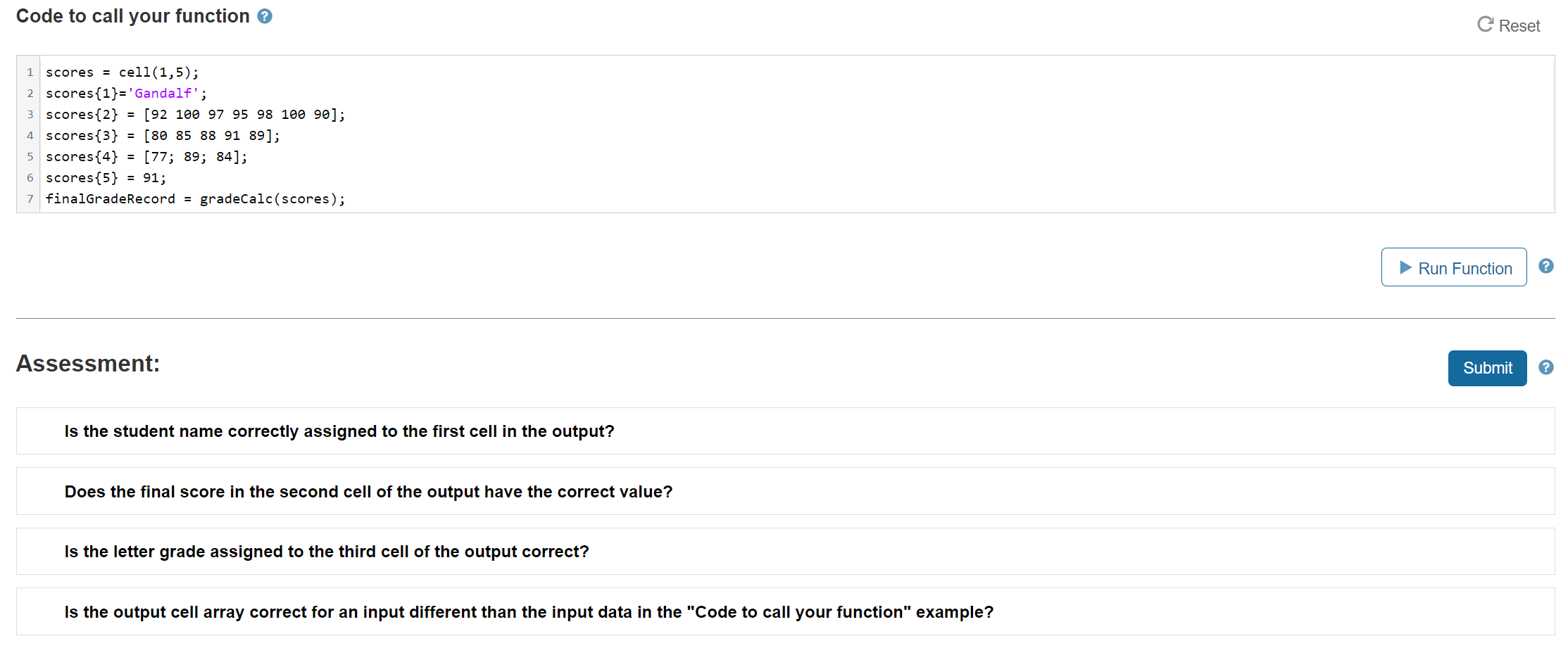Expand the letter grade third cell test
The width and height of the screenshot is (1568, 648).
[x=785, y=552]
